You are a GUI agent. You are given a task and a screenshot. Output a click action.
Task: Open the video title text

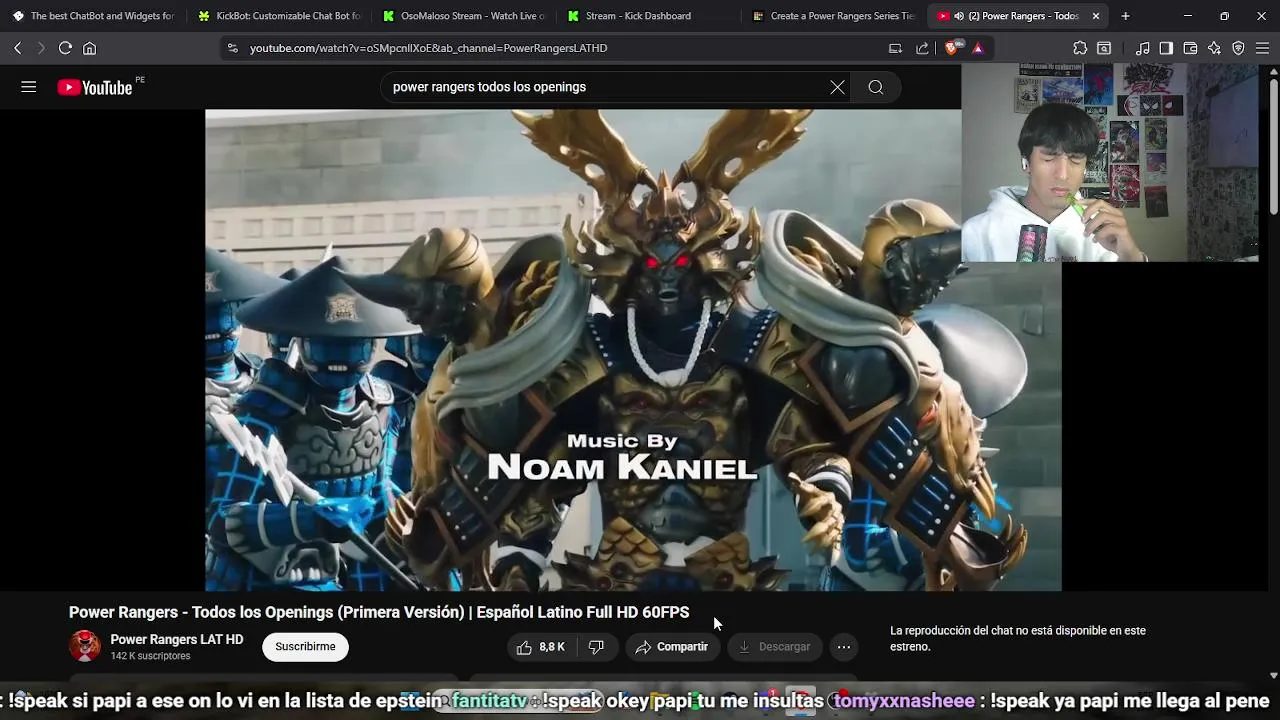(x=379, y=612)
